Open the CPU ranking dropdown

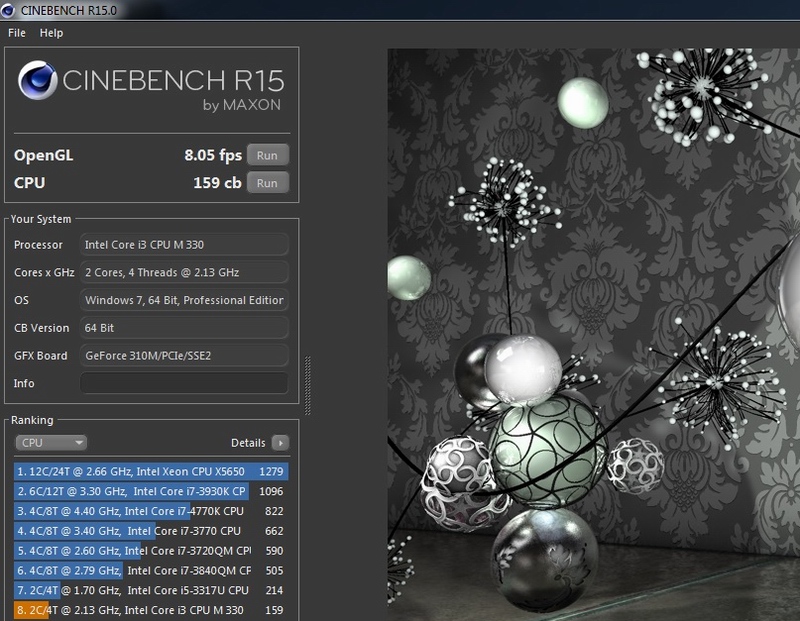pos(51,442)
